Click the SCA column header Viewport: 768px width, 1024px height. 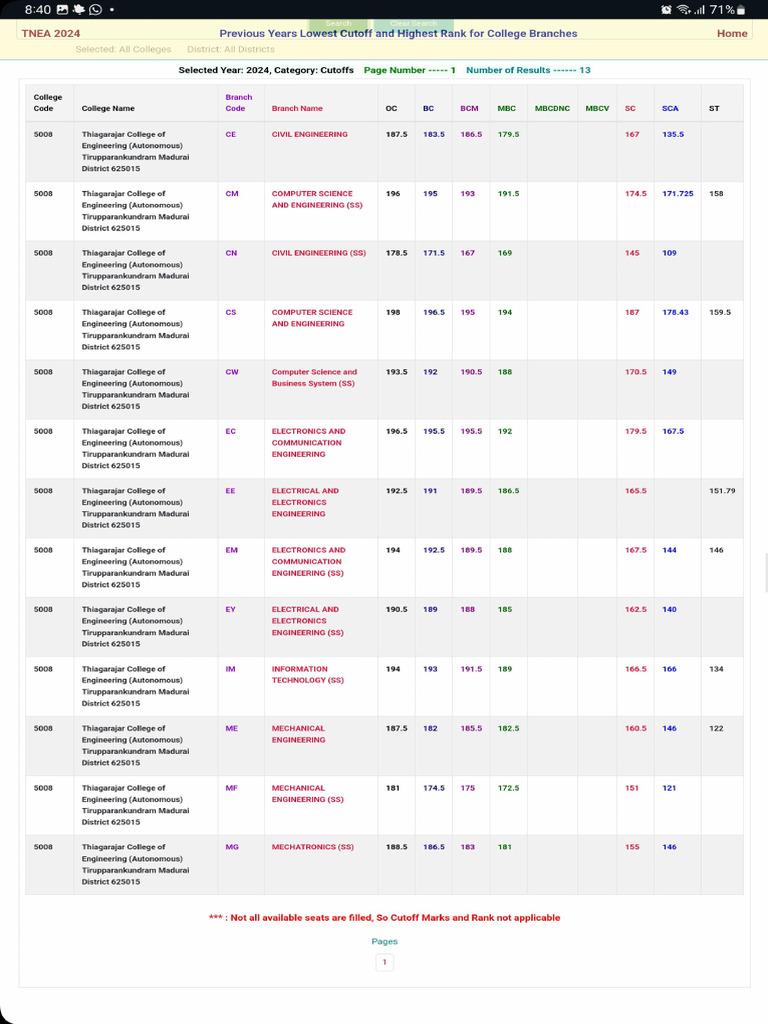coord(670,108)
